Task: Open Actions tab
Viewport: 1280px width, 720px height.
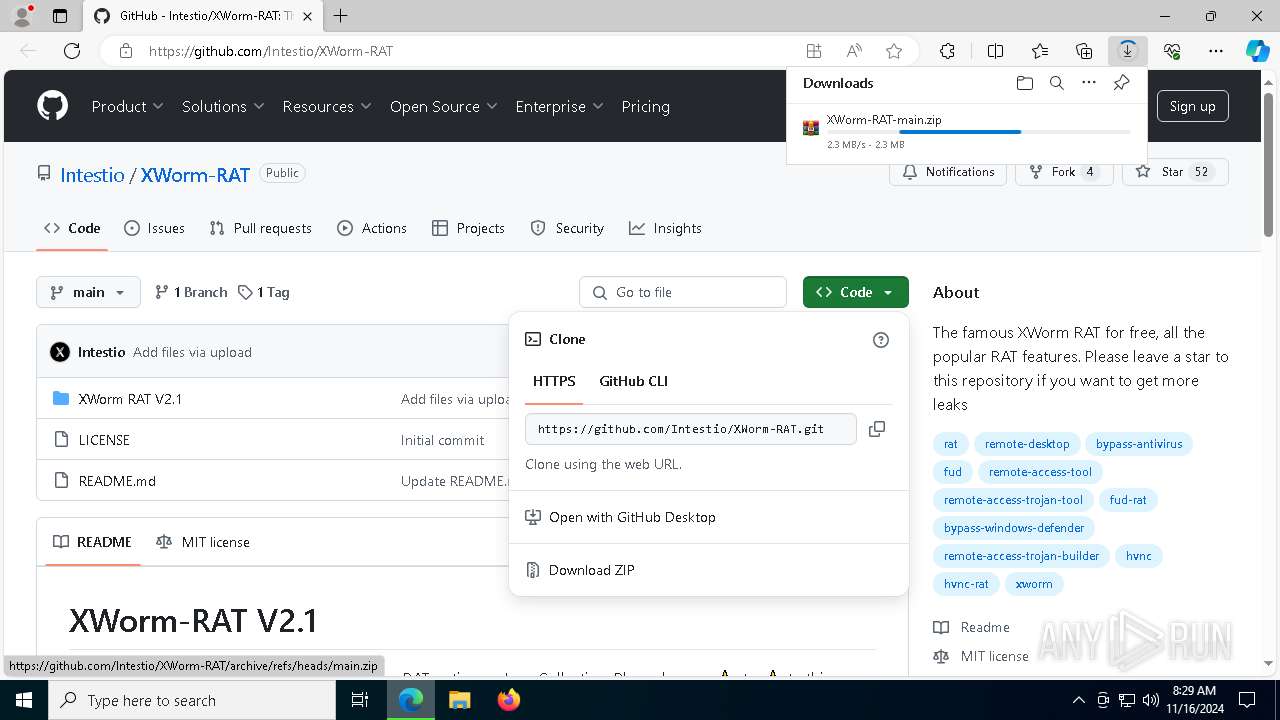Action: pyautogui.click(x=372, y=228)
